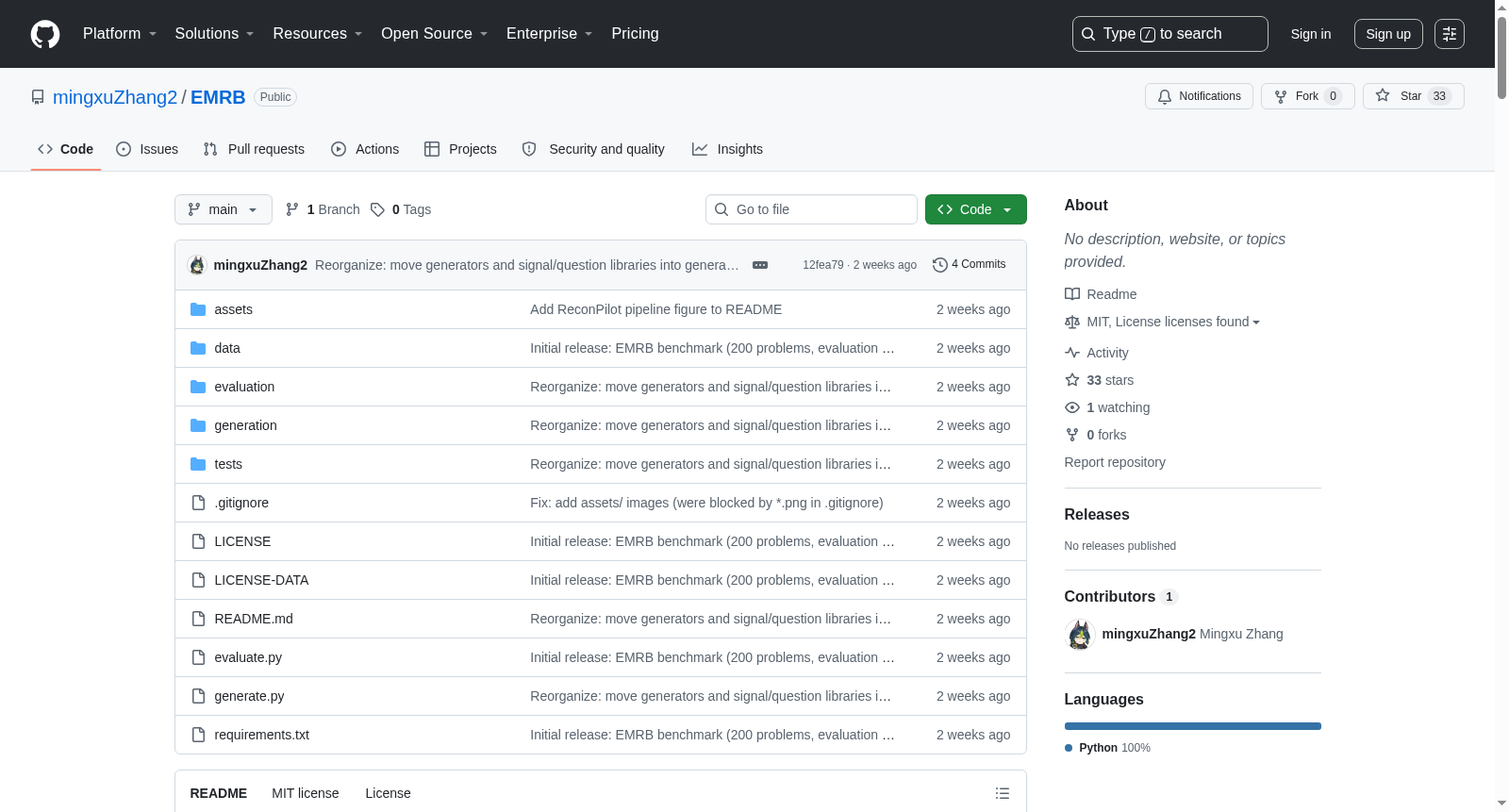Click the Sign in link
The image size is (1509, 812).
coord(1311,34)
